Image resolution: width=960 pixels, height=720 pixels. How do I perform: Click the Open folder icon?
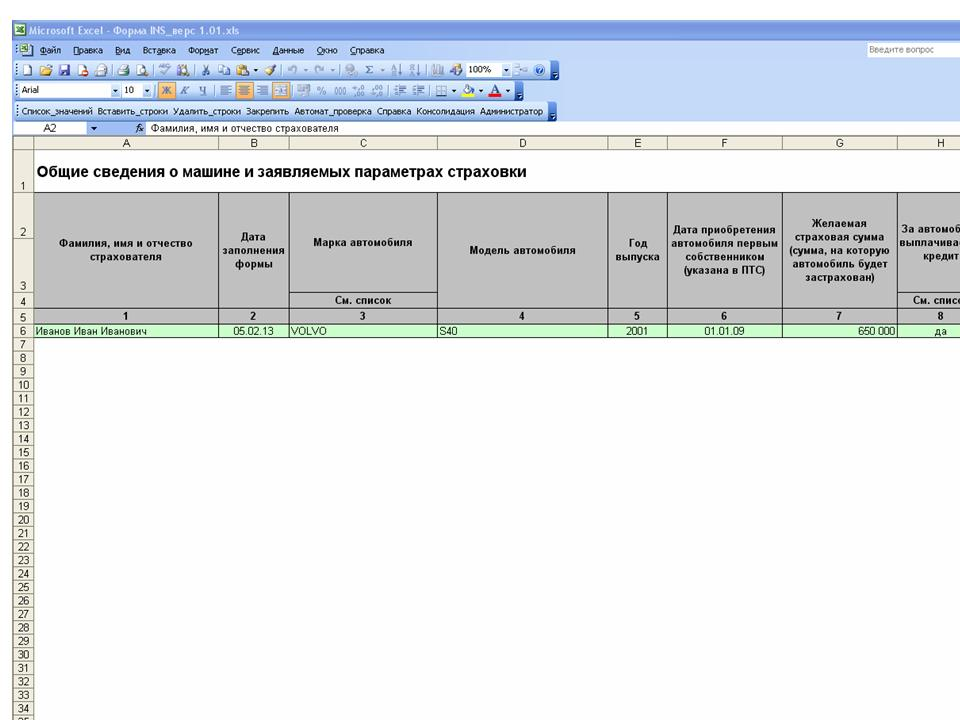click(46, 70)
